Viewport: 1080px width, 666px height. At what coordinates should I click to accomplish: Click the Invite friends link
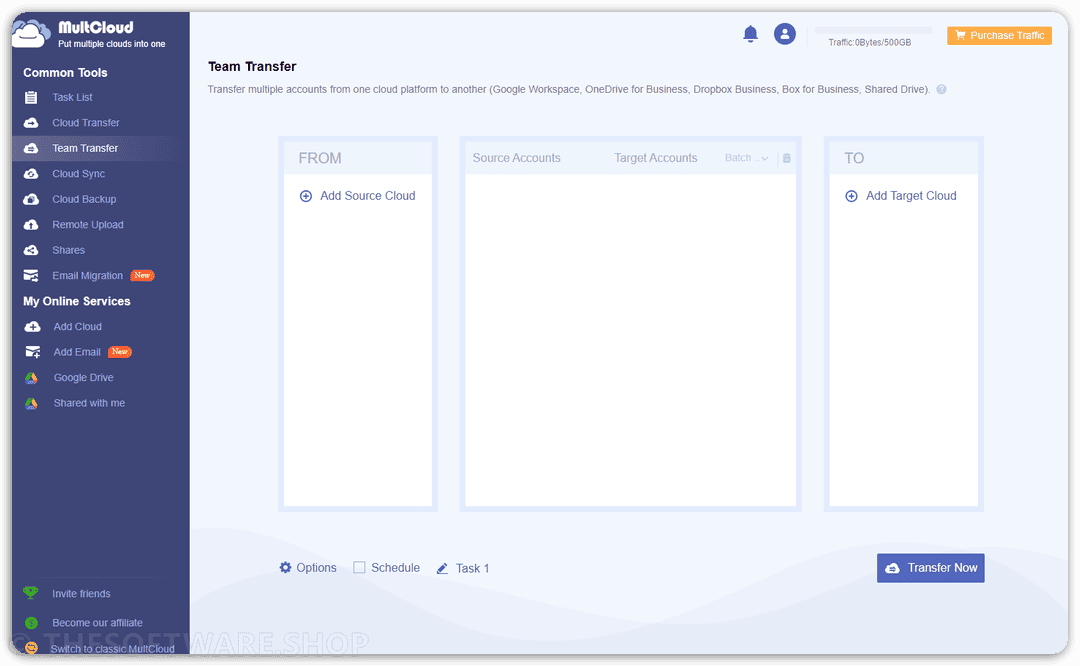[x=81, y=594]
